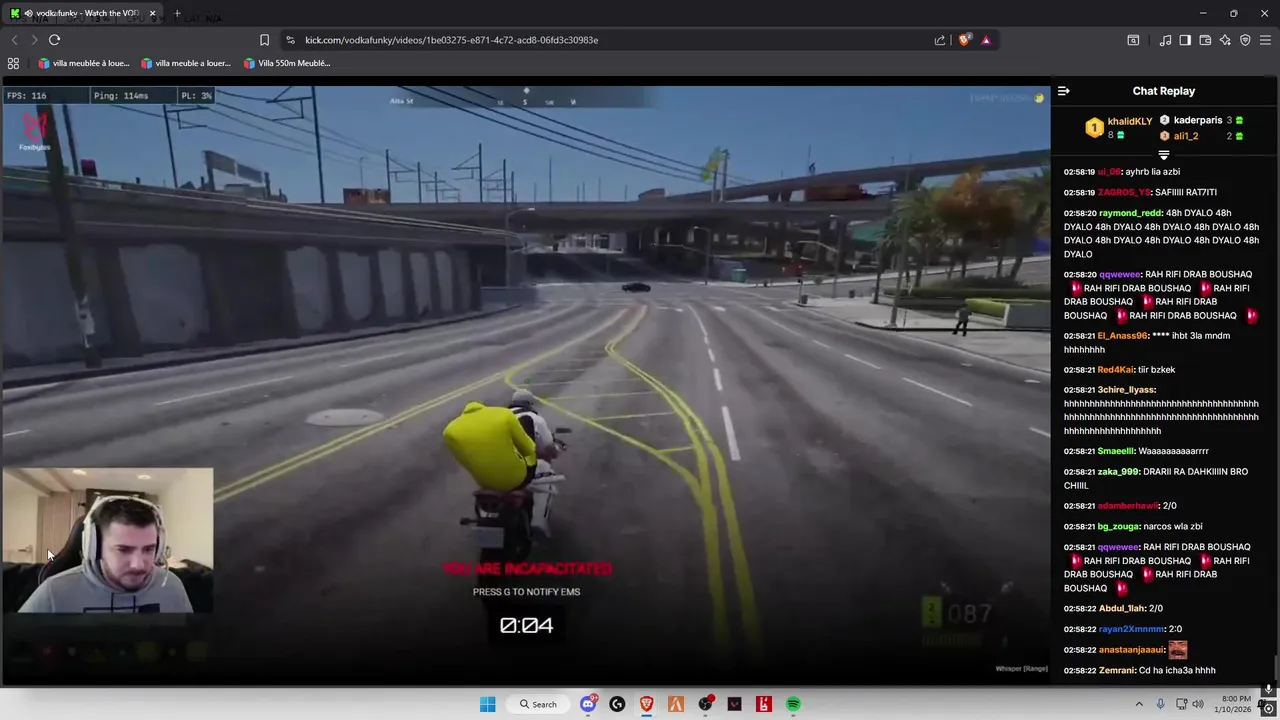The image size is (1280, 720).
Task: Open the Leo AI sparkle icon
Action: [x=1225, y=40]
